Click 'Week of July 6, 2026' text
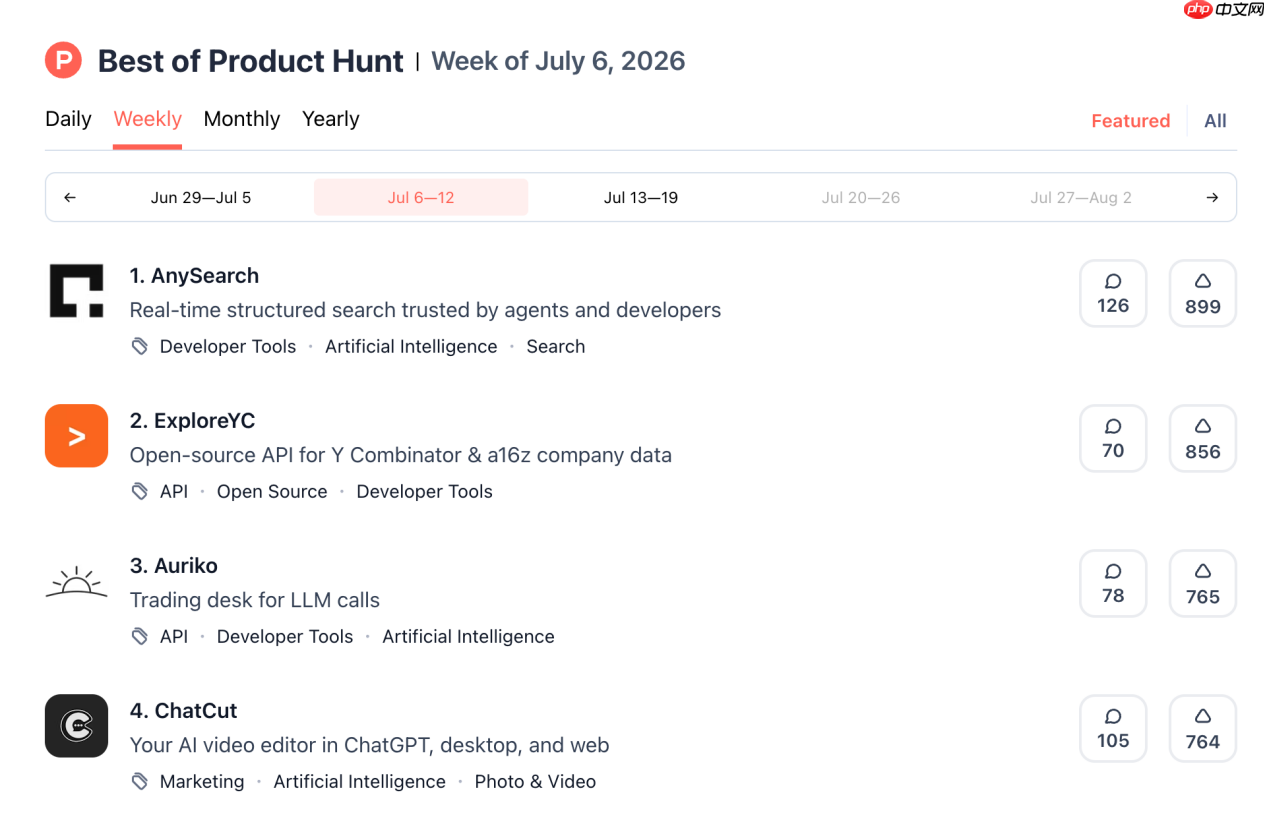 [558, 61]
